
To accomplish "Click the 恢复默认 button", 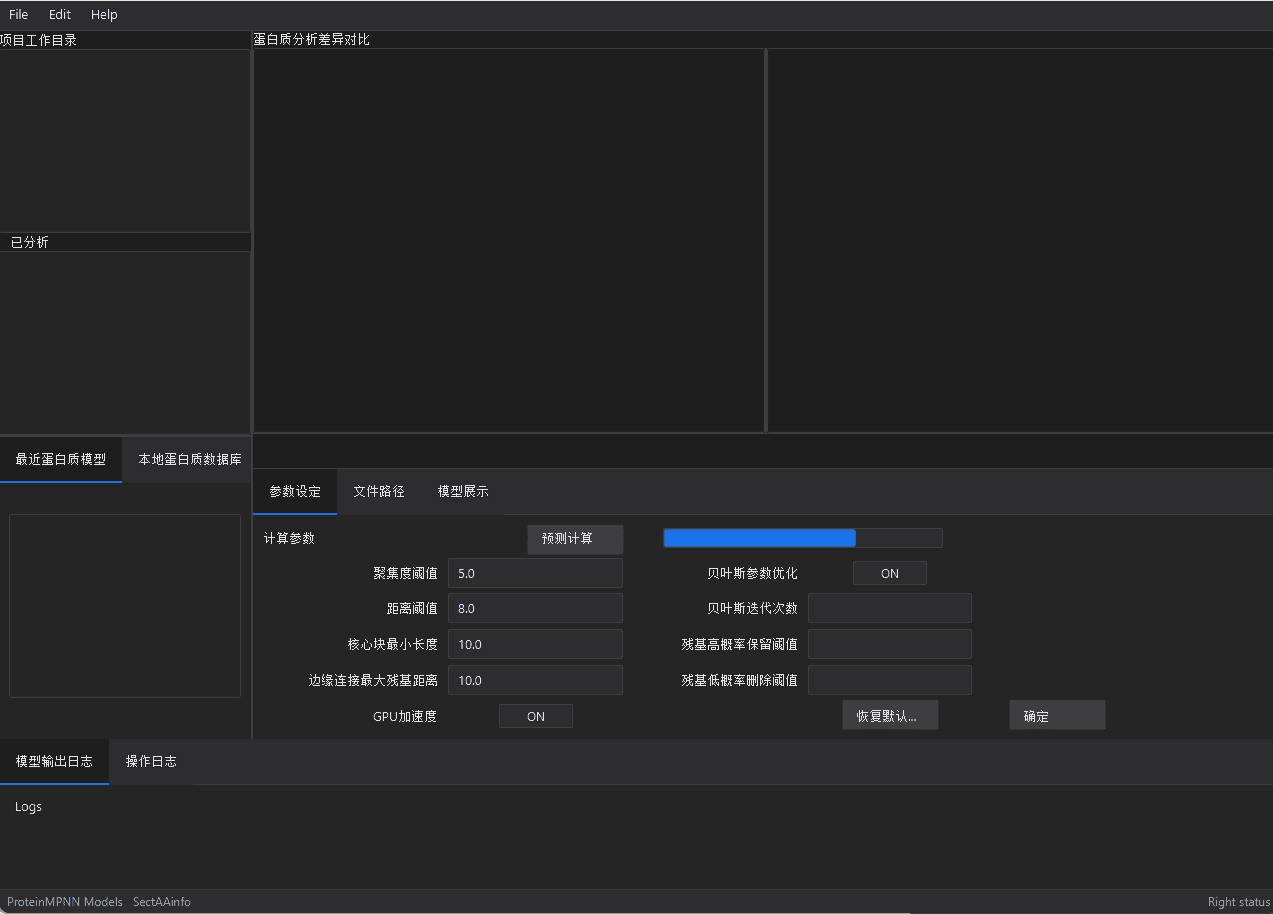I will (x=890, y=716).
